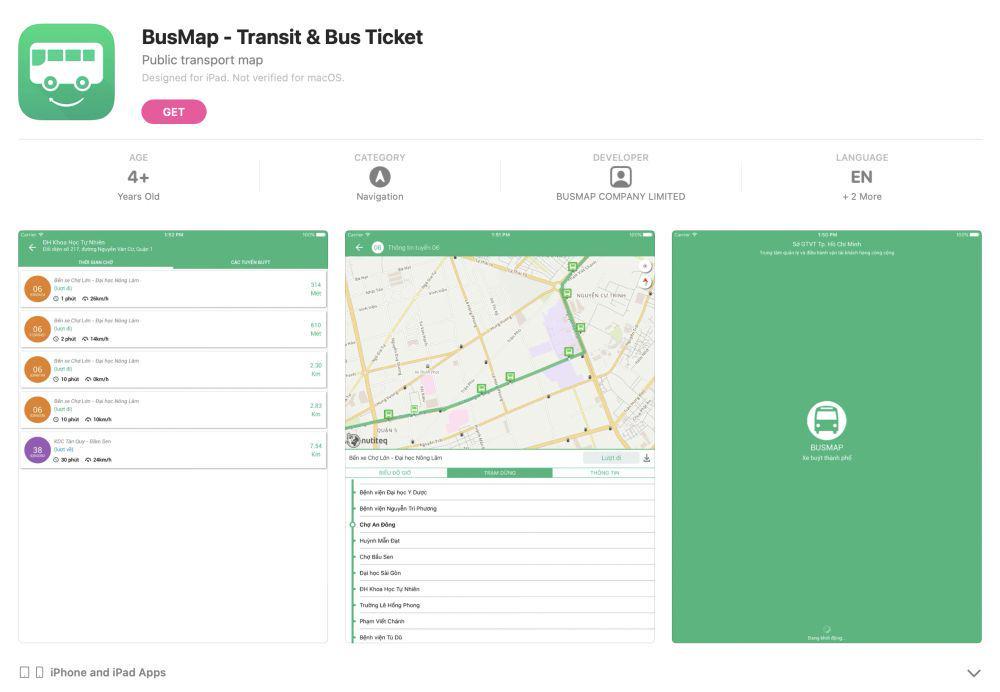Select the 'THỜI GIAN CHỜ' tab
The image size is (1000, 692).
(x=96, y=262)
